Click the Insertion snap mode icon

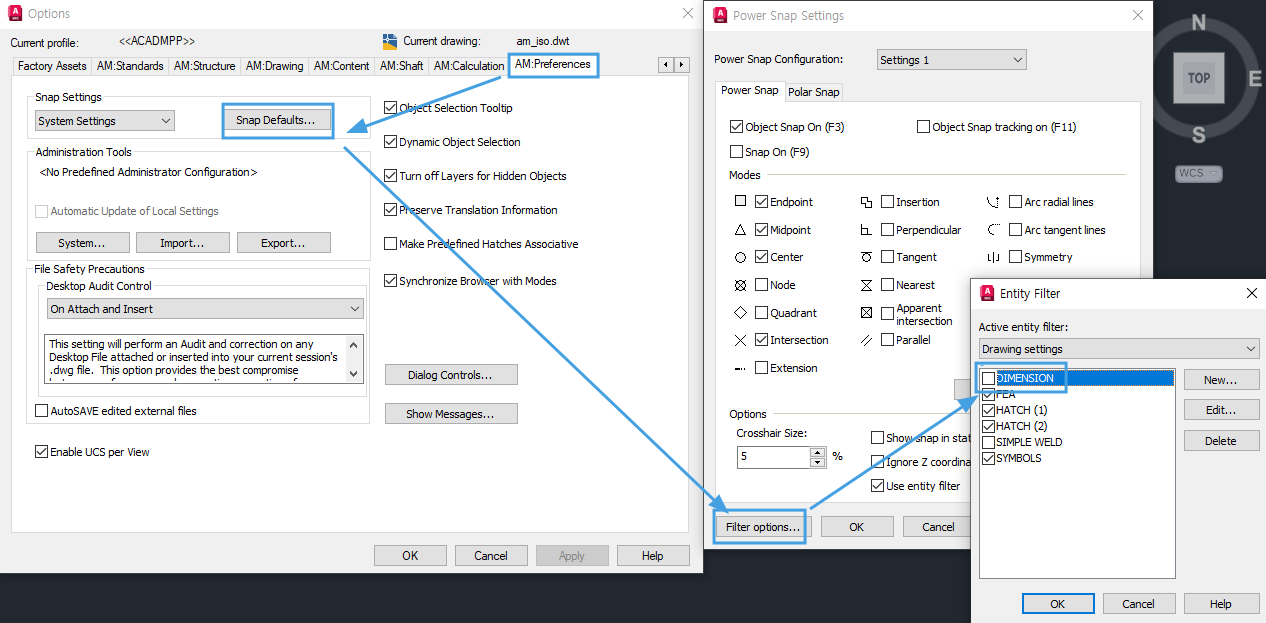pyautogui.click(x=866, y=202)
